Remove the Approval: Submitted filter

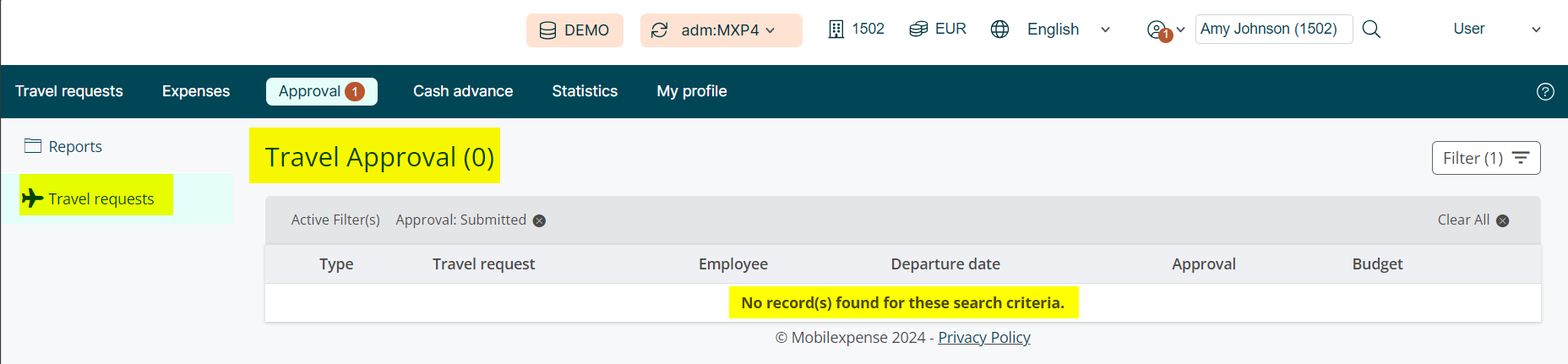coord(539,220)
